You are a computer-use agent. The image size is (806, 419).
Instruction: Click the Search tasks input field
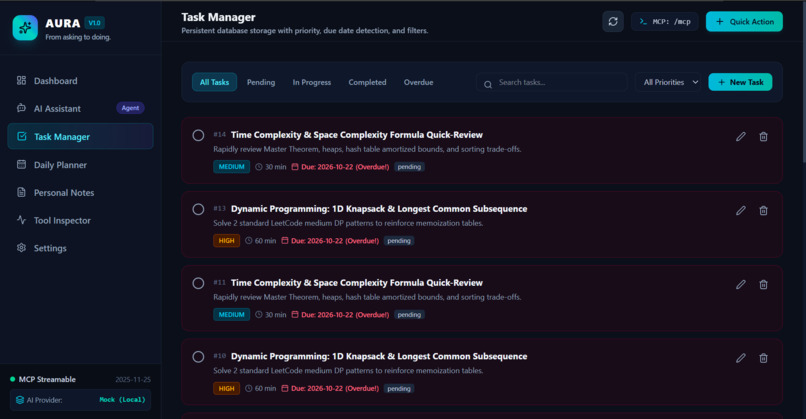tap(552, 82)
